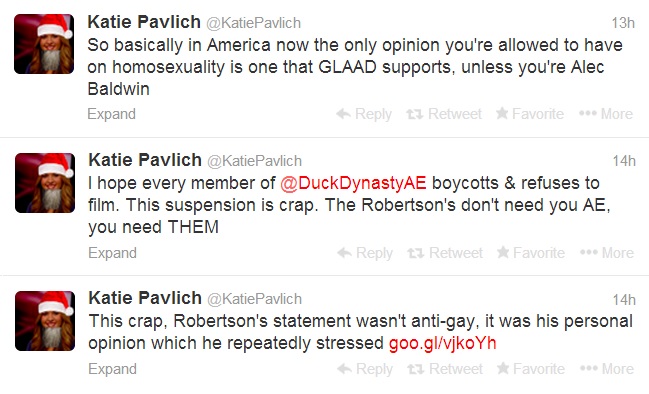
Task: Reply to the Robertson's statement tweet
Action: coord(365,368)
